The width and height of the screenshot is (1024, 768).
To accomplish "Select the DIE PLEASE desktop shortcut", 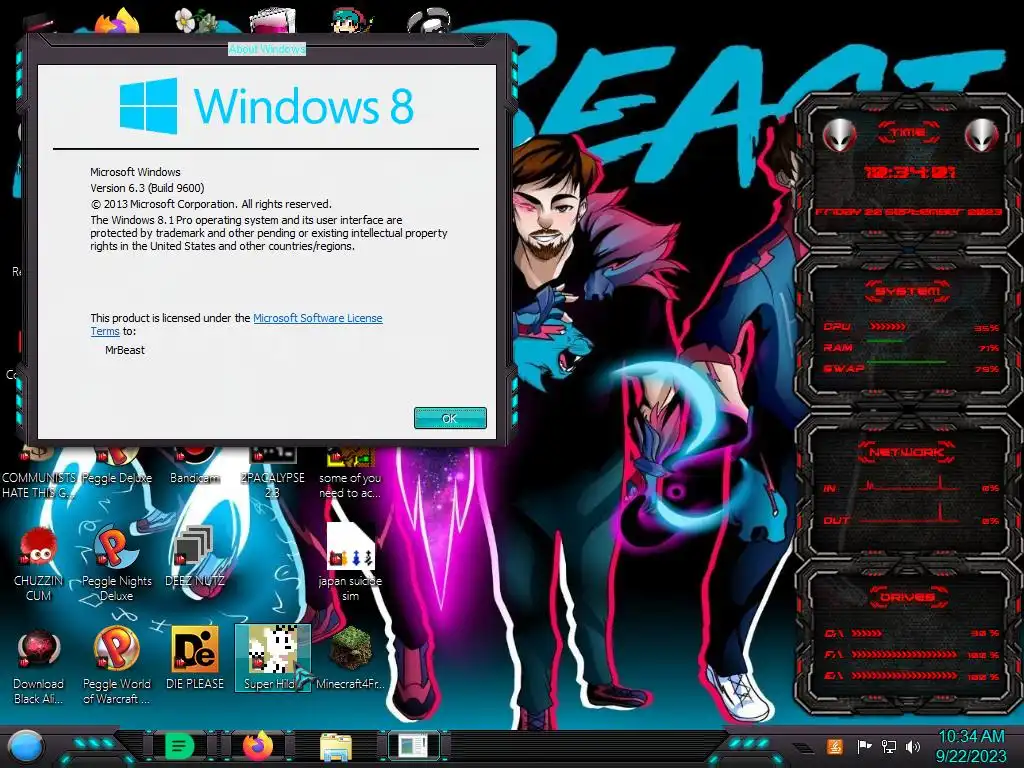I will pyautogui.click(x=195, y=658).
